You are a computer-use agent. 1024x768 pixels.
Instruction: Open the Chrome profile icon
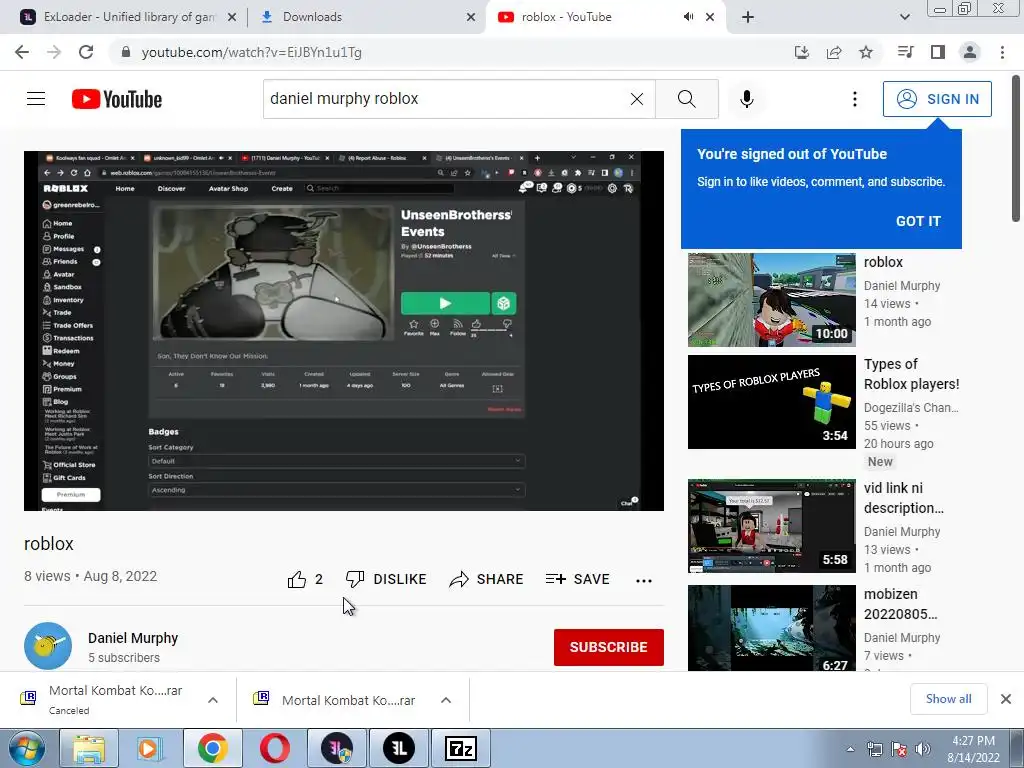tap(970, 52)
